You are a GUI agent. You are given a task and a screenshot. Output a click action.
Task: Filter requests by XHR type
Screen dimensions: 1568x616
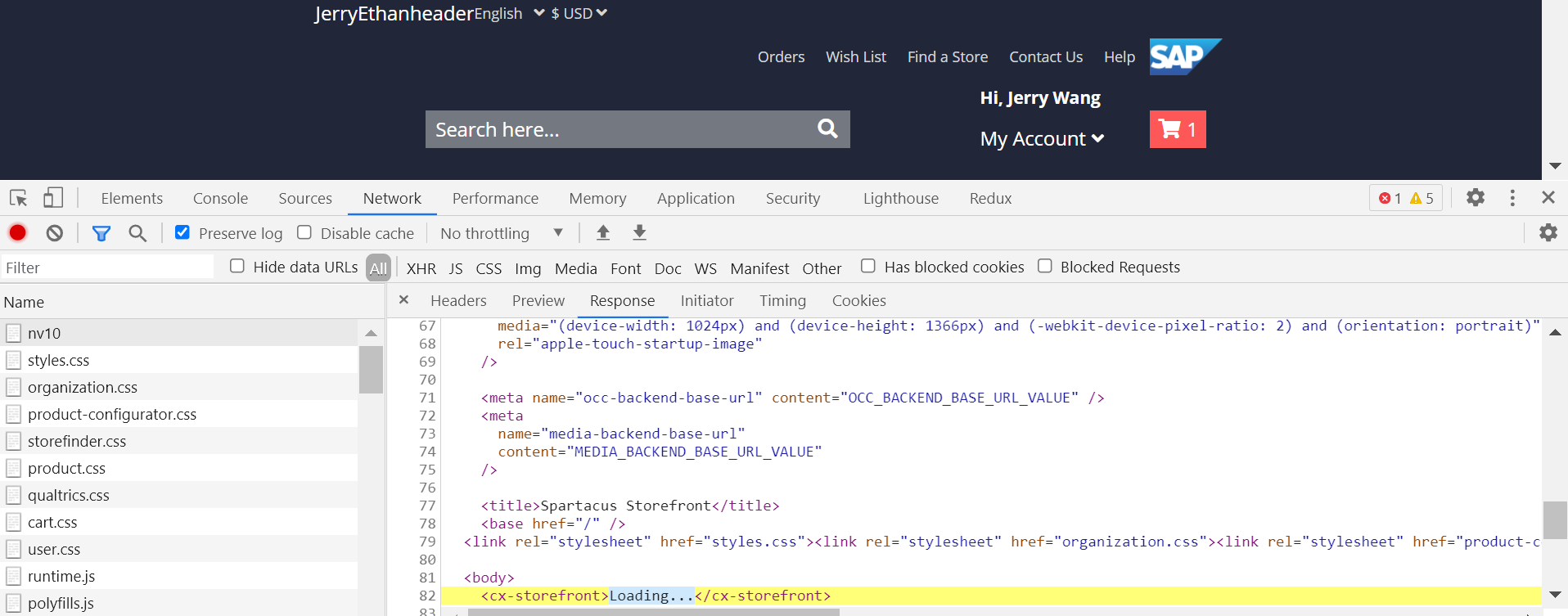point(421,268)
